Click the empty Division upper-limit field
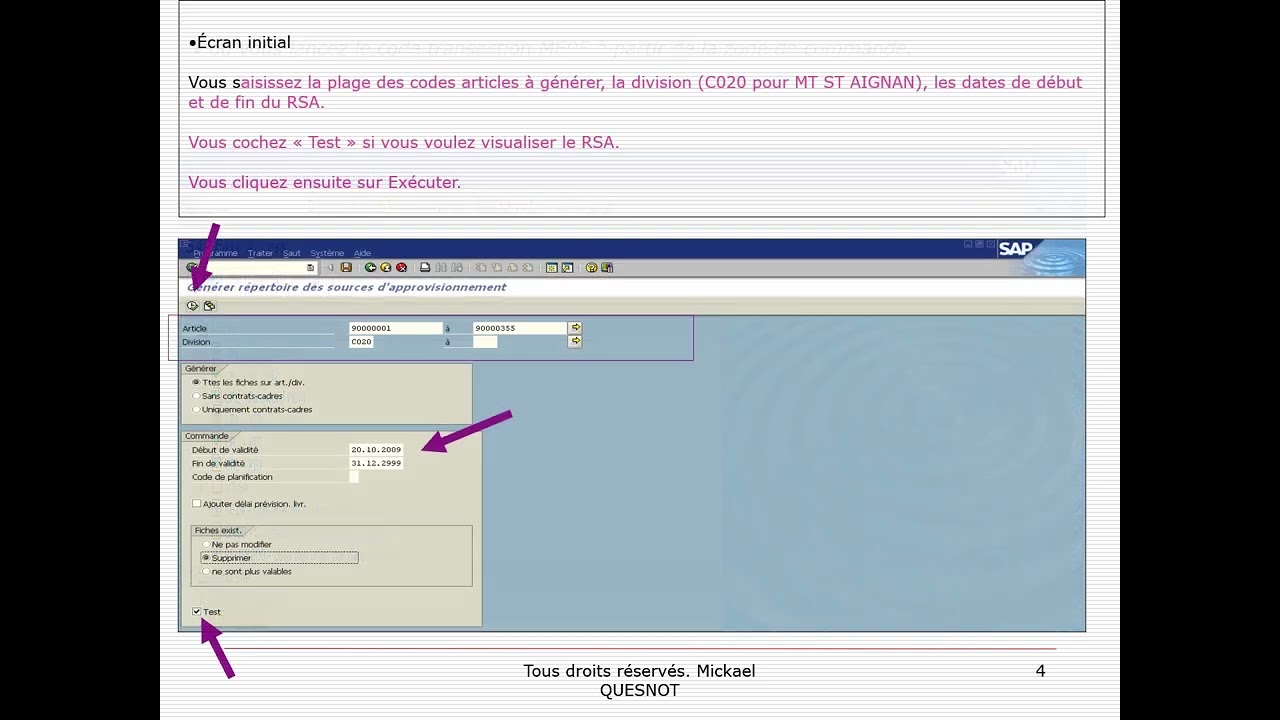The image size is (1280, 720). (x=485, y=341)
